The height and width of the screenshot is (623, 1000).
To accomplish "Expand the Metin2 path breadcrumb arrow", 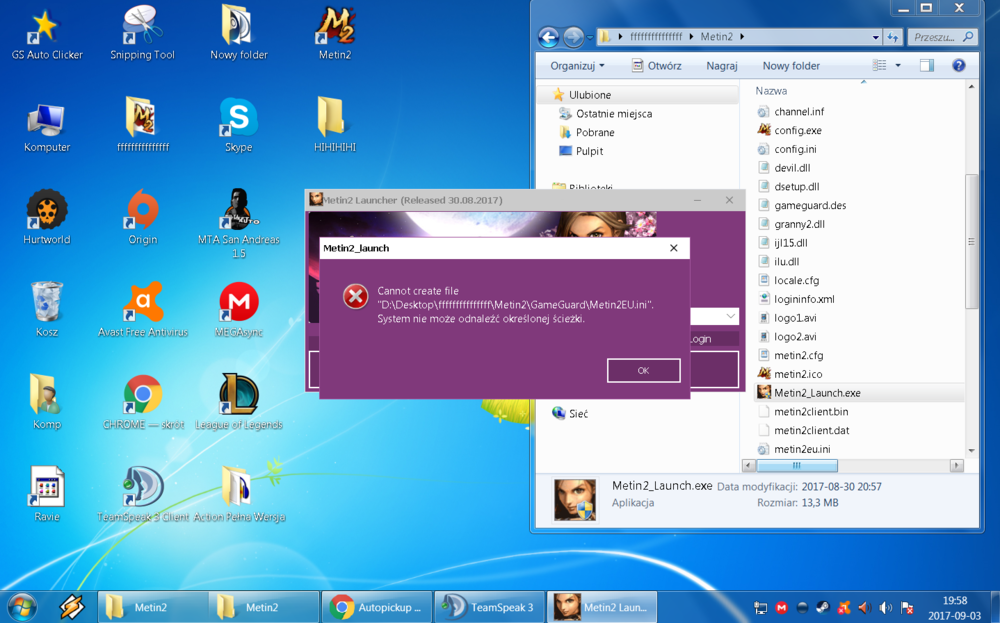I will (x=742, y=37).
